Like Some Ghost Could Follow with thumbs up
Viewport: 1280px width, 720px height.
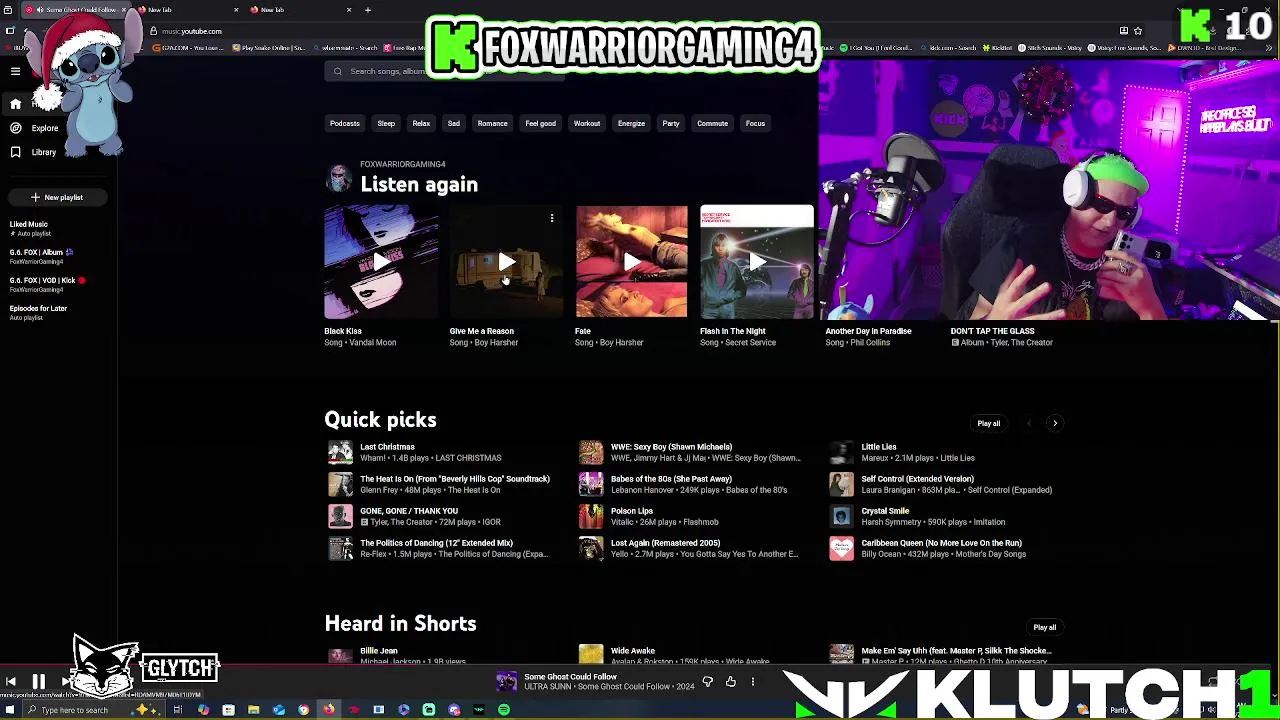point(731,682)
